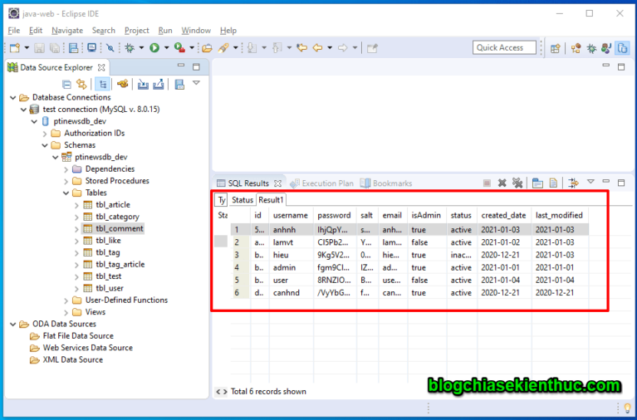Click the New Connection Profile icon
This screenshot has height=420, width=637.
(x=124, y=84)
